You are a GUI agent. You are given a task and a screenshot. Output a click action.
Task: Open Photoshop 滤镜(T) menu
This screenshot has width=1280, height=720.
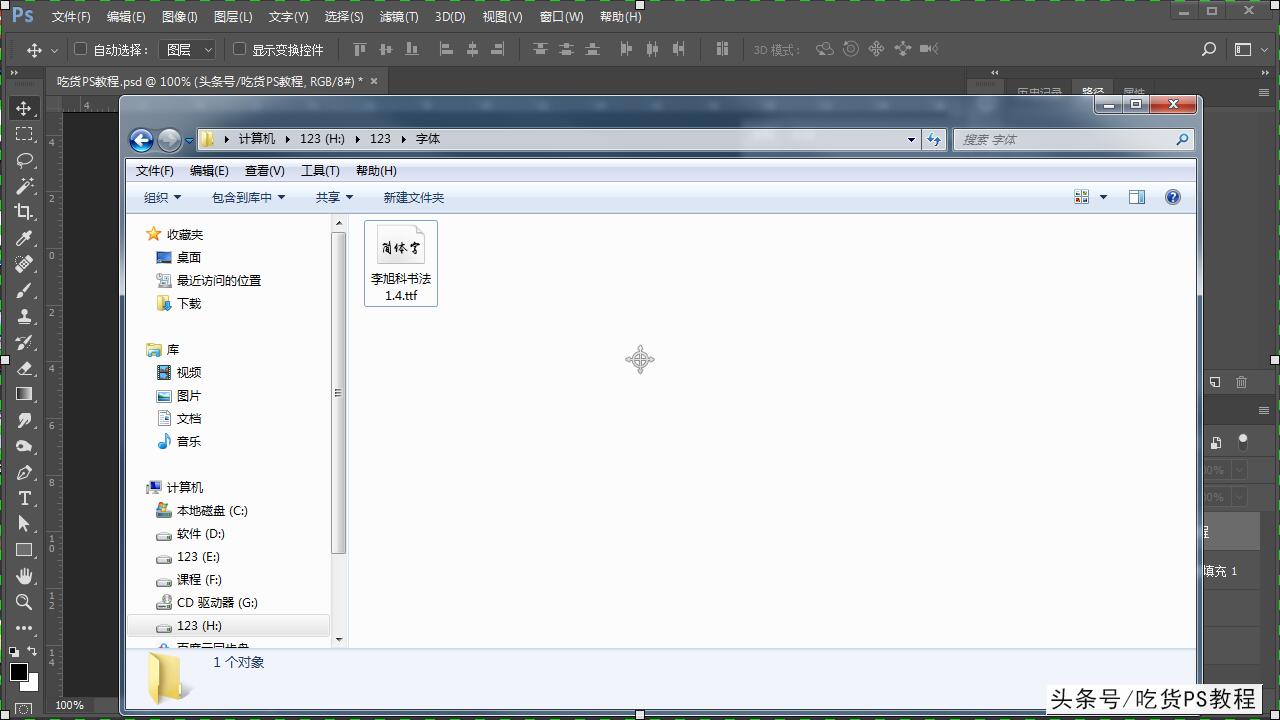coord(399,17)
